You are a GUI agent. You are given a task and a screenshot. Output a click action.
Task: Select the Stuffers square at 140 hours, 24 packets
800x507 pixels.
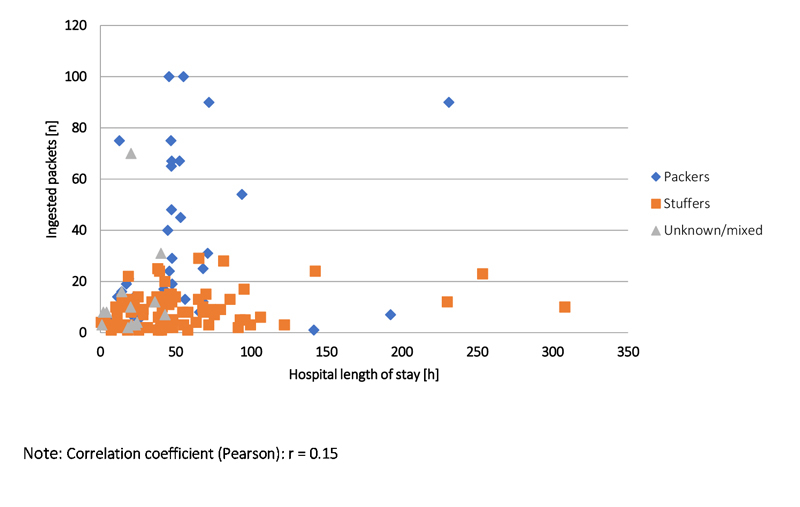point(315,271)
